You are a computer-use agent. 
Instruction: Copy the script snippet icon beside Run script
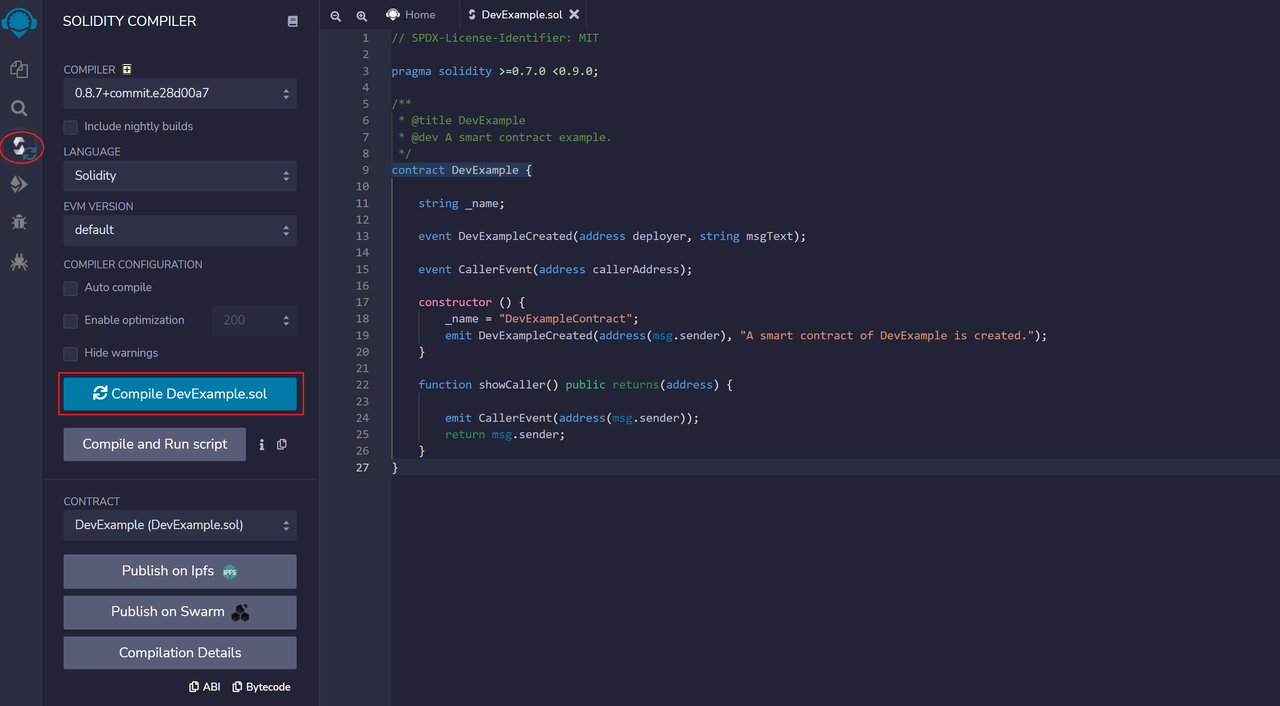coord(282,444)
